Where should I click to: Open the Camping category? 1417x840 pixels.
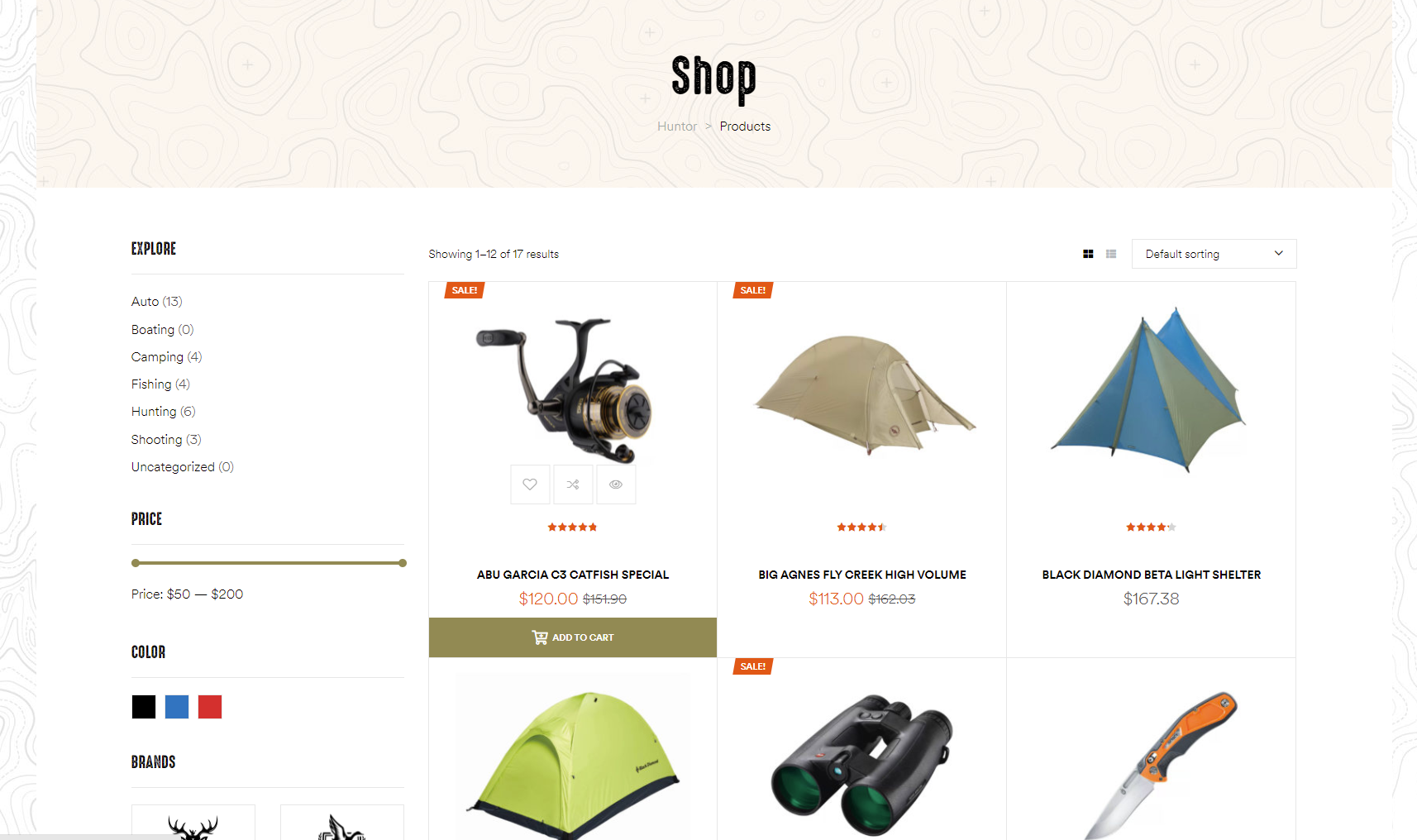pos(157,356)
